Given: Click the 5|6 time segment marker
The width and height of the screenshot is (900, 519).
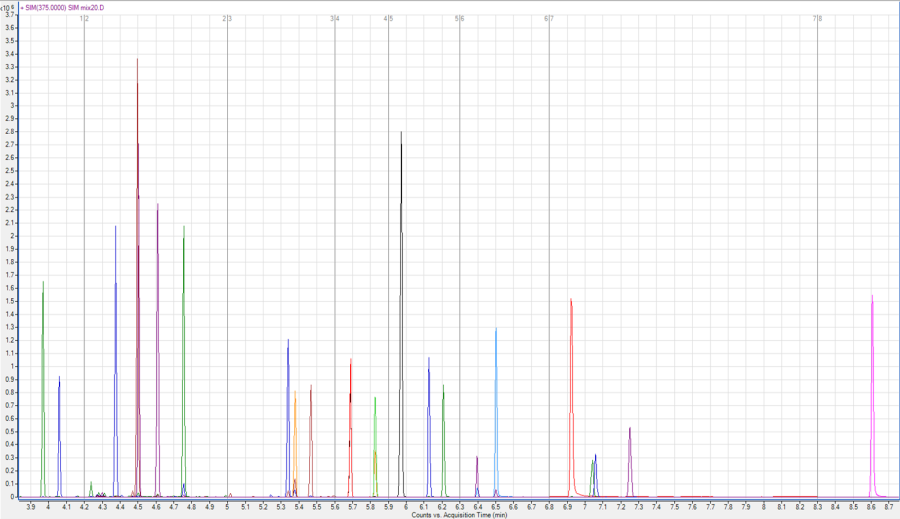Looking at the screenshot, I should coord(460,19).
